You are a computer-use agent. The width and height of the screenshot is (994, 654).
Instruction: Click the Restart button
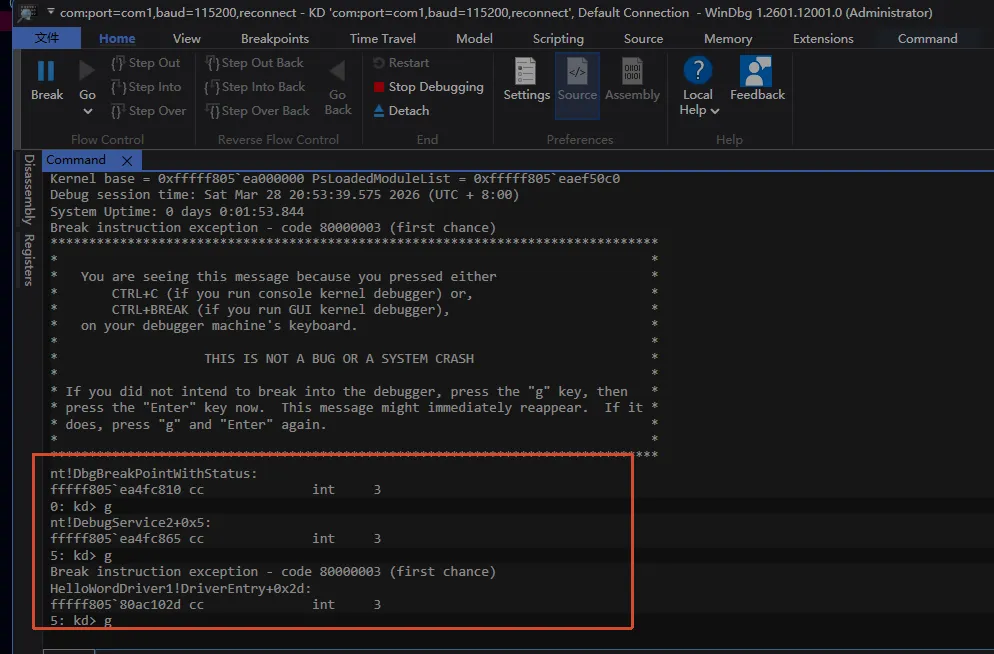pyautogui.click(x=401, y=63)
